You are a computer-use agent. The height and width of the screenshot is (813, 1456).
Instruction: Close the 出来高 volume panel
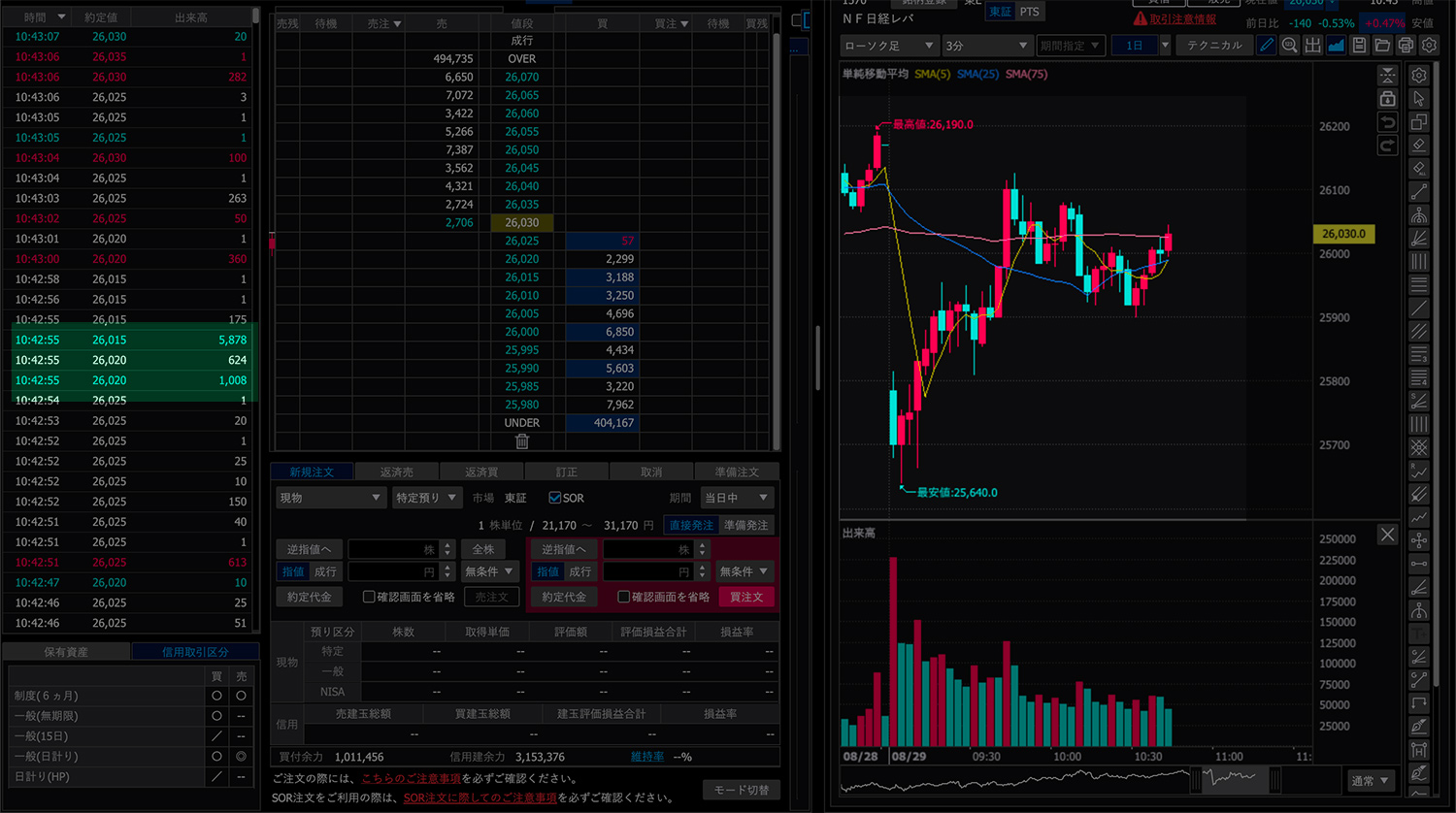click(x=1387, y=535)
